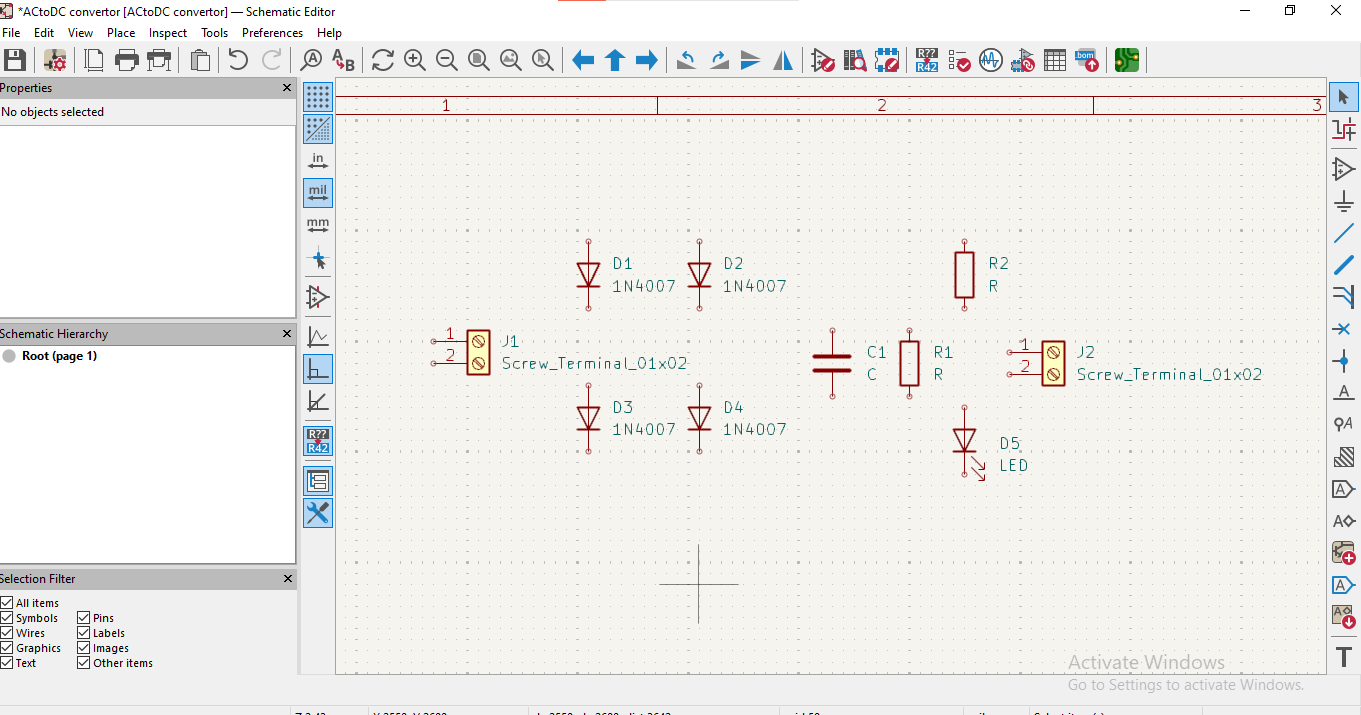Zoom in on the schematic
The width and height of the screenshot is (1361, 715).
tap(415, 60)
